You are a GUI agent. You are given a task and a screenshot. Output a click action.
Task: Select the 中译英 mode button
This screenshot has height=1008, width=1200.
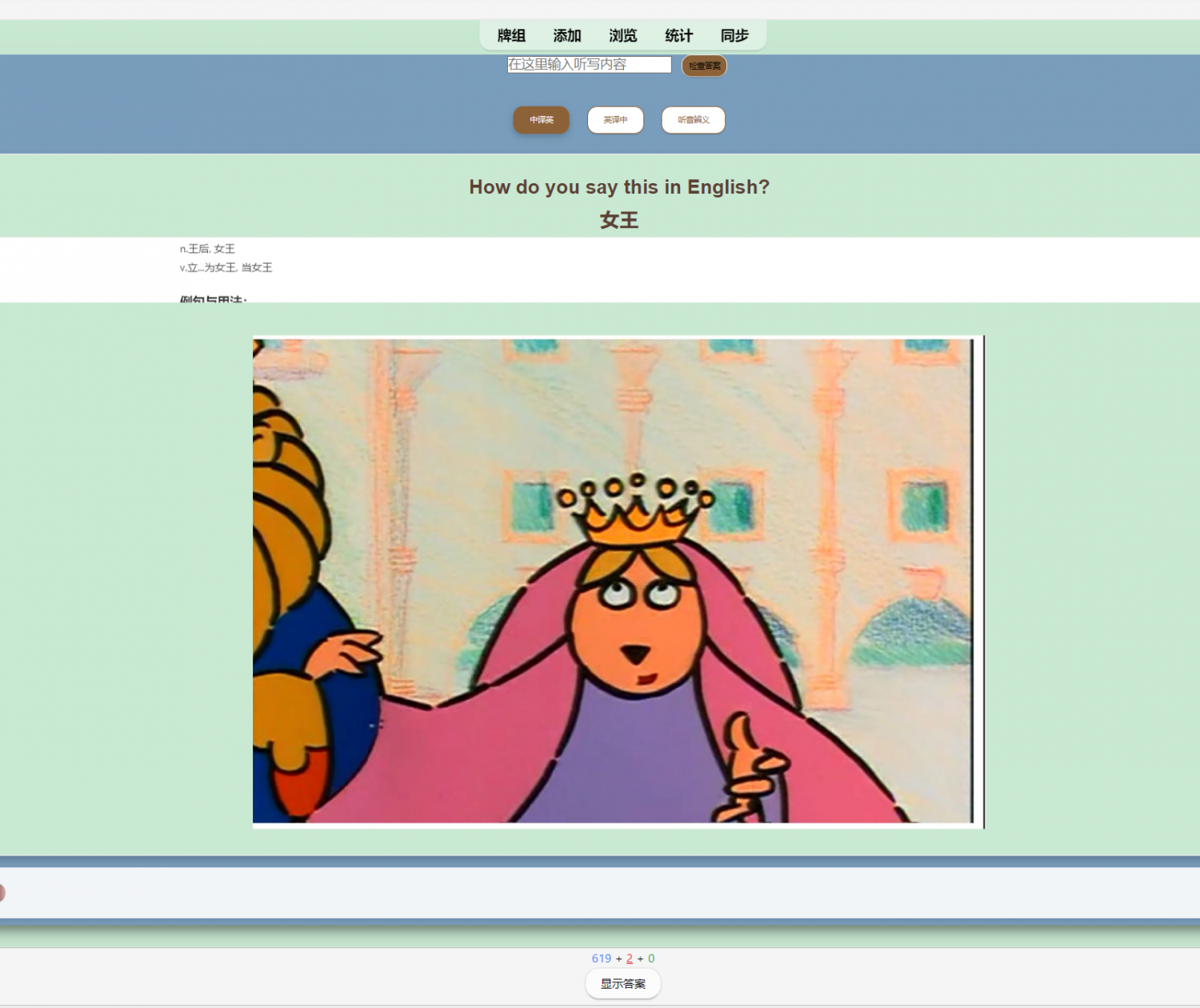pyautogui.click(x=542, y=120)
